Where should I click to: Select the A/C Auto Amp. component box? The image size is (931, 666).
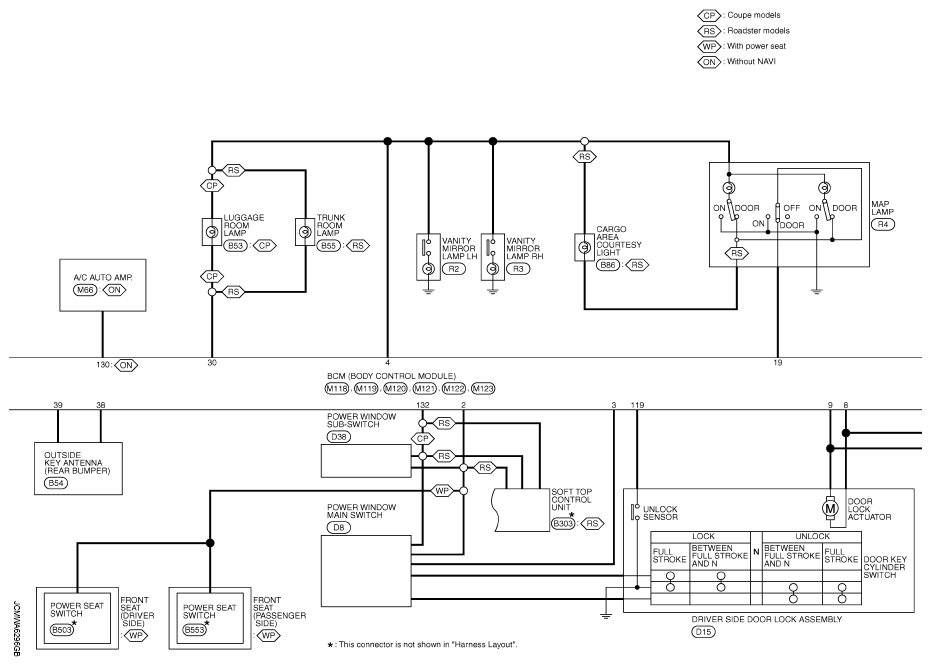coord(101,284)
